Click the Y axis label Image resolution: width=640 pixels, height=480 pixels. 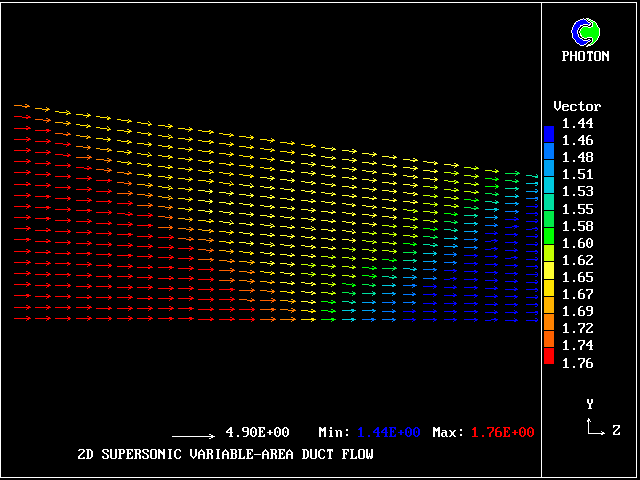click(590, 404)
